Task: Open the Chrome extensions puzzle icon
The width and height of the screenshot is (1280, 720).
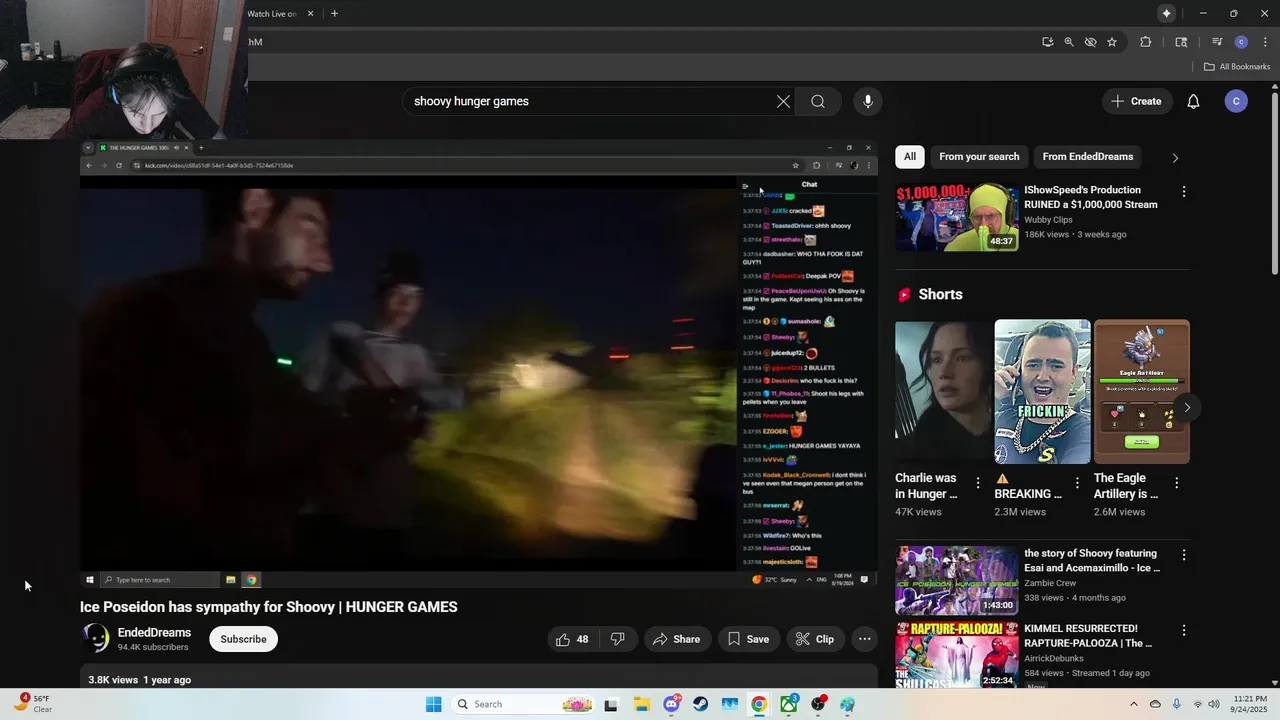Action: point(1146,42)
